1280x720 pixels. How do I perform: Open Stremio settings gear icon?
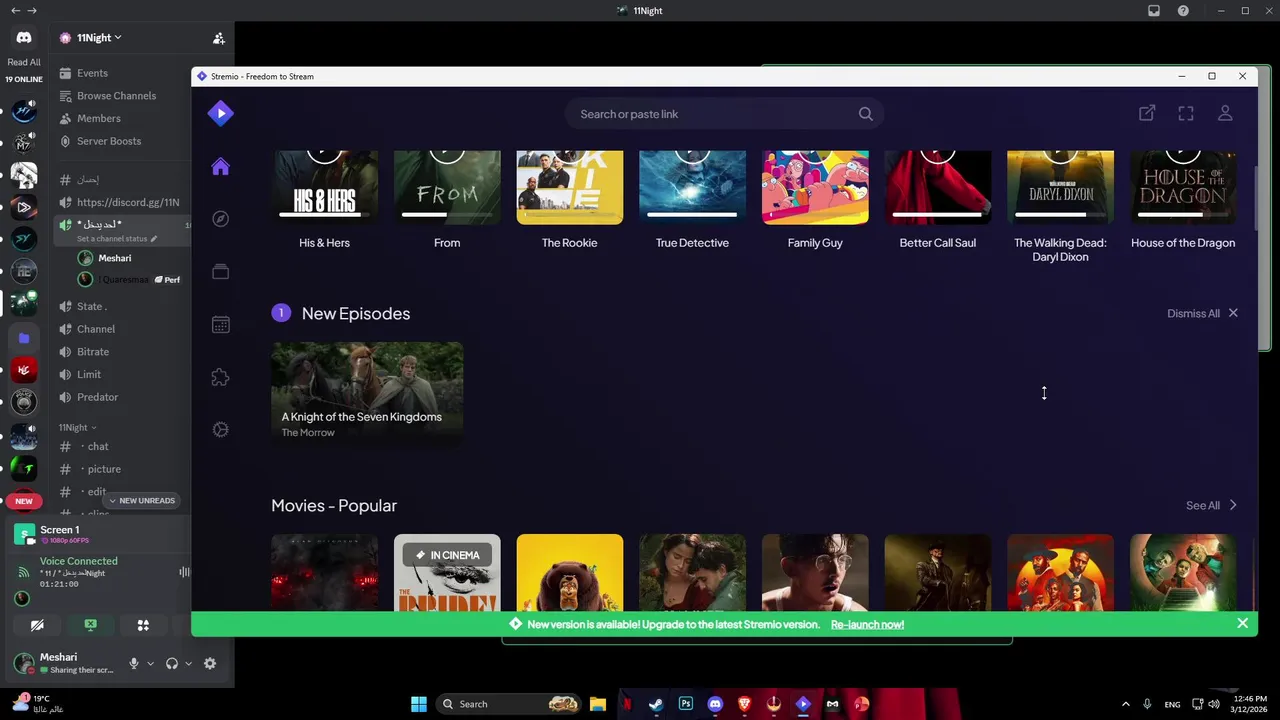(220, 429)
